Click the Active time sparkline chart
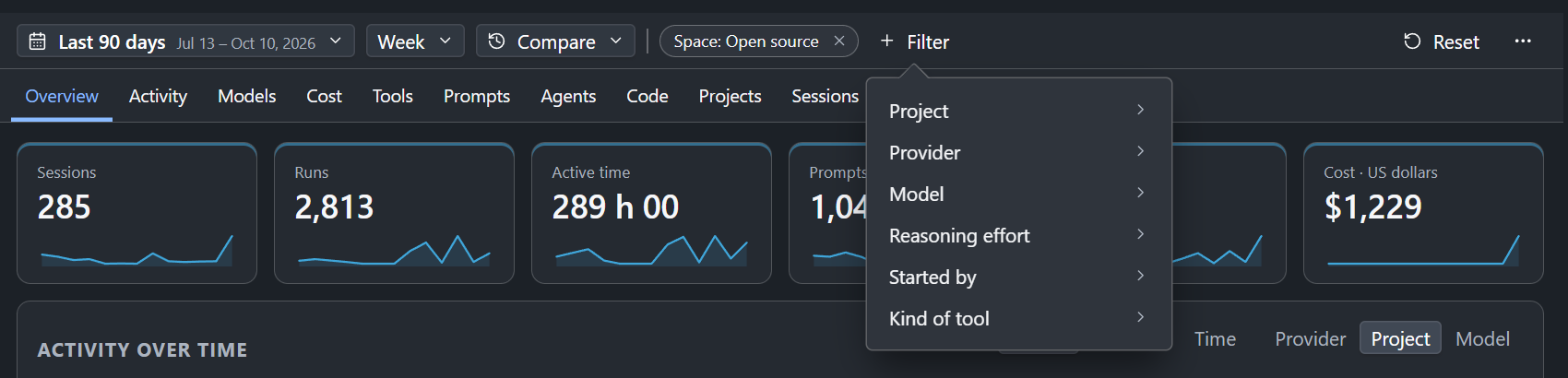Screen dimensions: 1568x378 pyautogui.click(x=651, y=250)
